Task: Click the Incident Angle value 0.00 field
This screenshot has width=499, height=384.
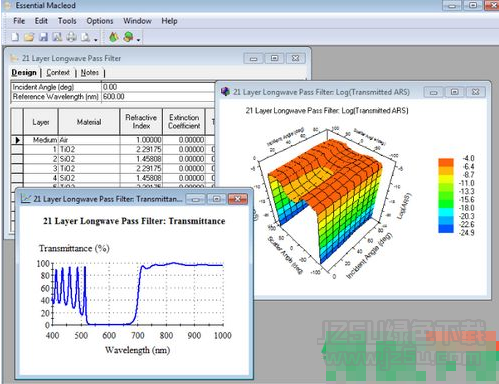Action: click(158, 87)
